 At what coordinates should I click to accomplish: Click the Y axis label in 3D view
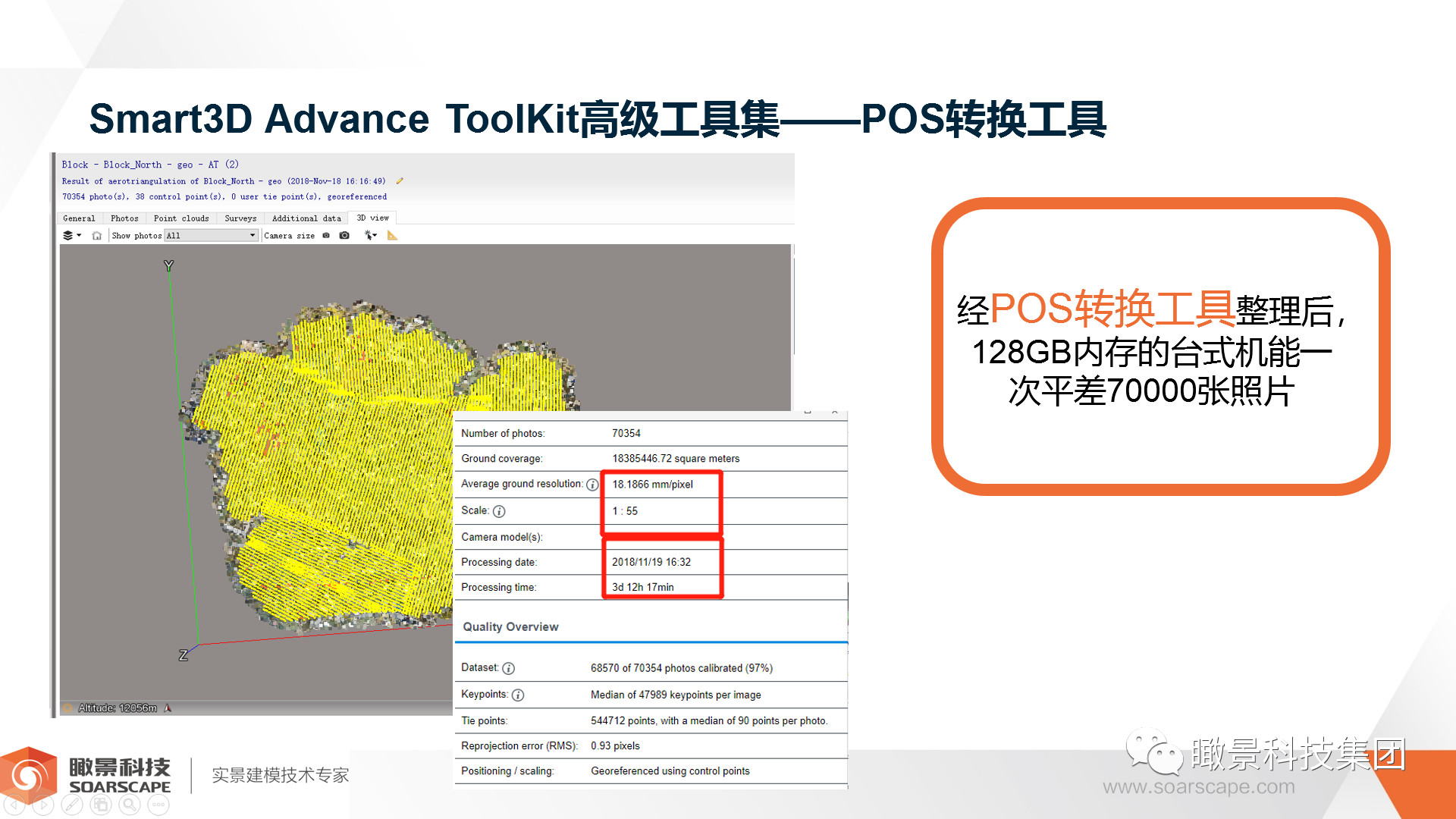168,265
